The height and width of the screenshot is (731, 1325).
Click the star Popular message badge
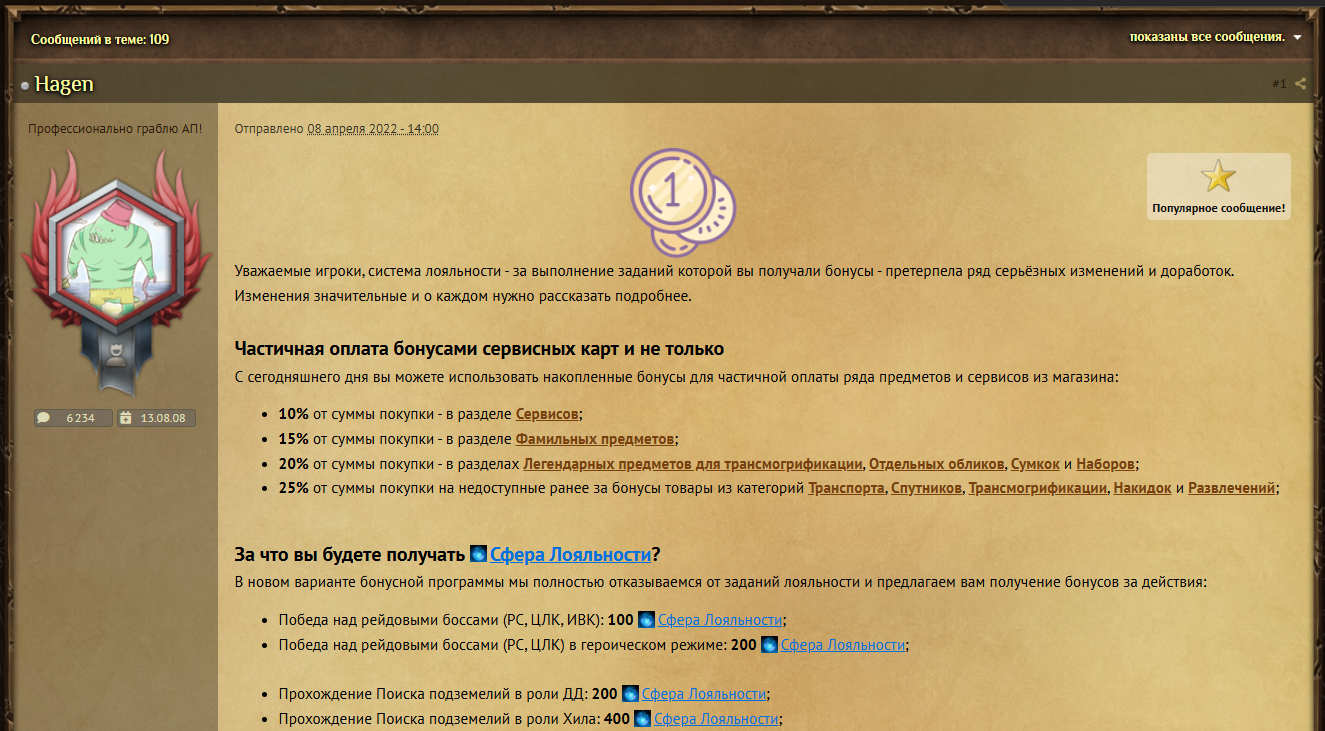coord(1218,186)
